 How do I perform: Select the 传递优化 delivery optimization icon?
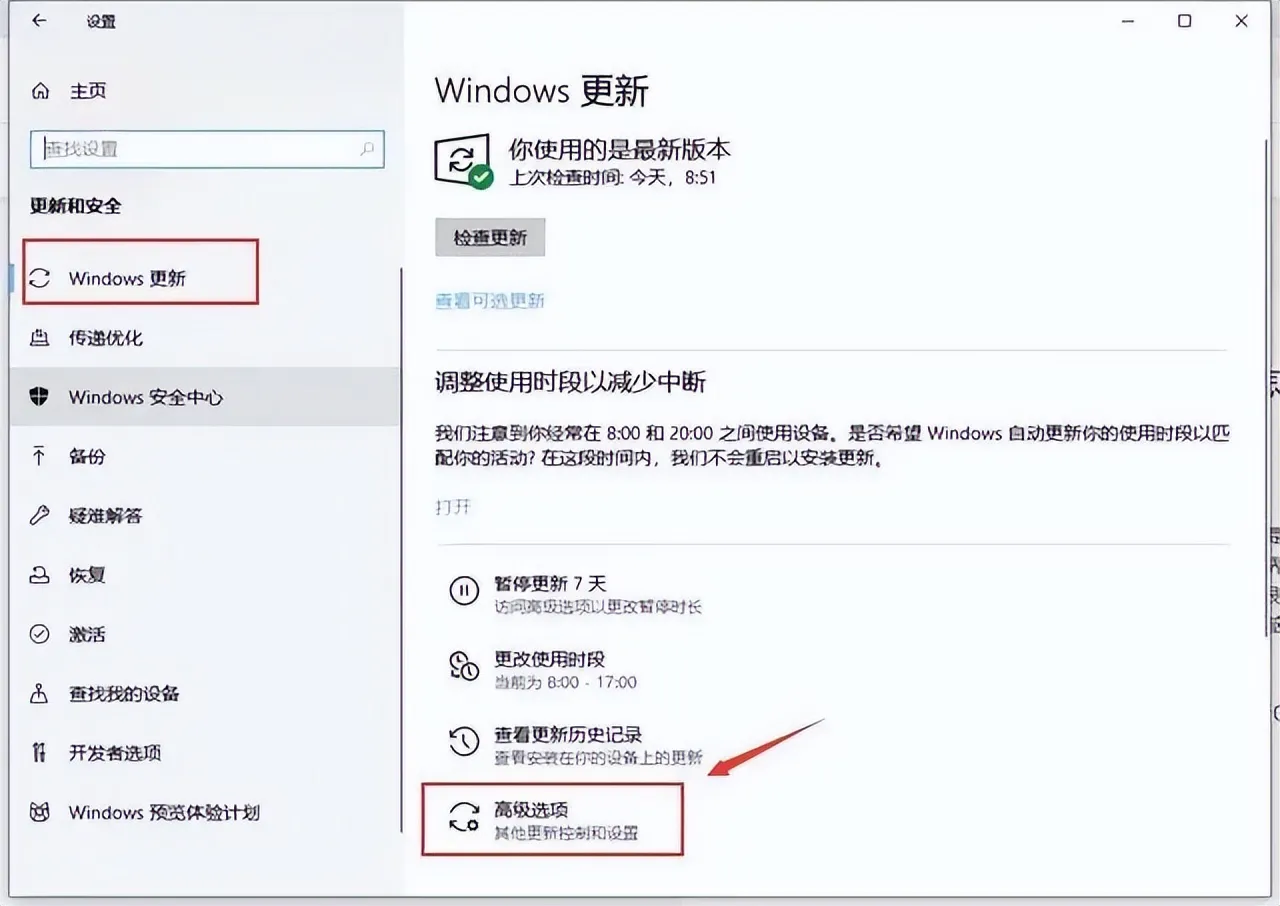(40, 338)
